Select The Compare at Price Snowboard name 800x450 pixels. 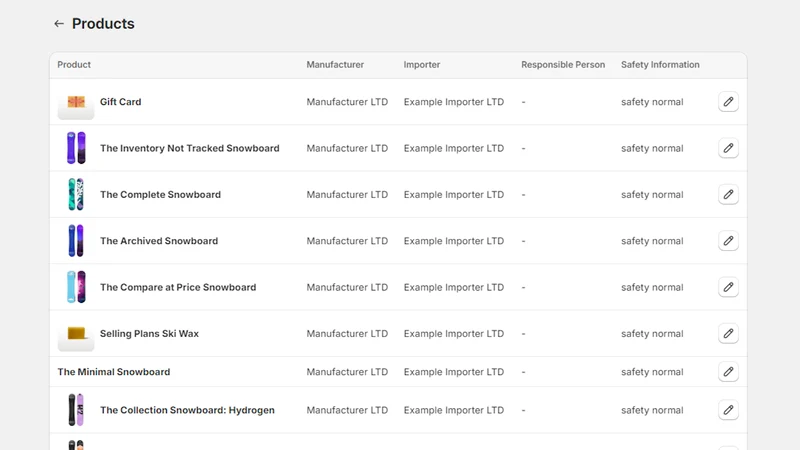click(178, 287)
